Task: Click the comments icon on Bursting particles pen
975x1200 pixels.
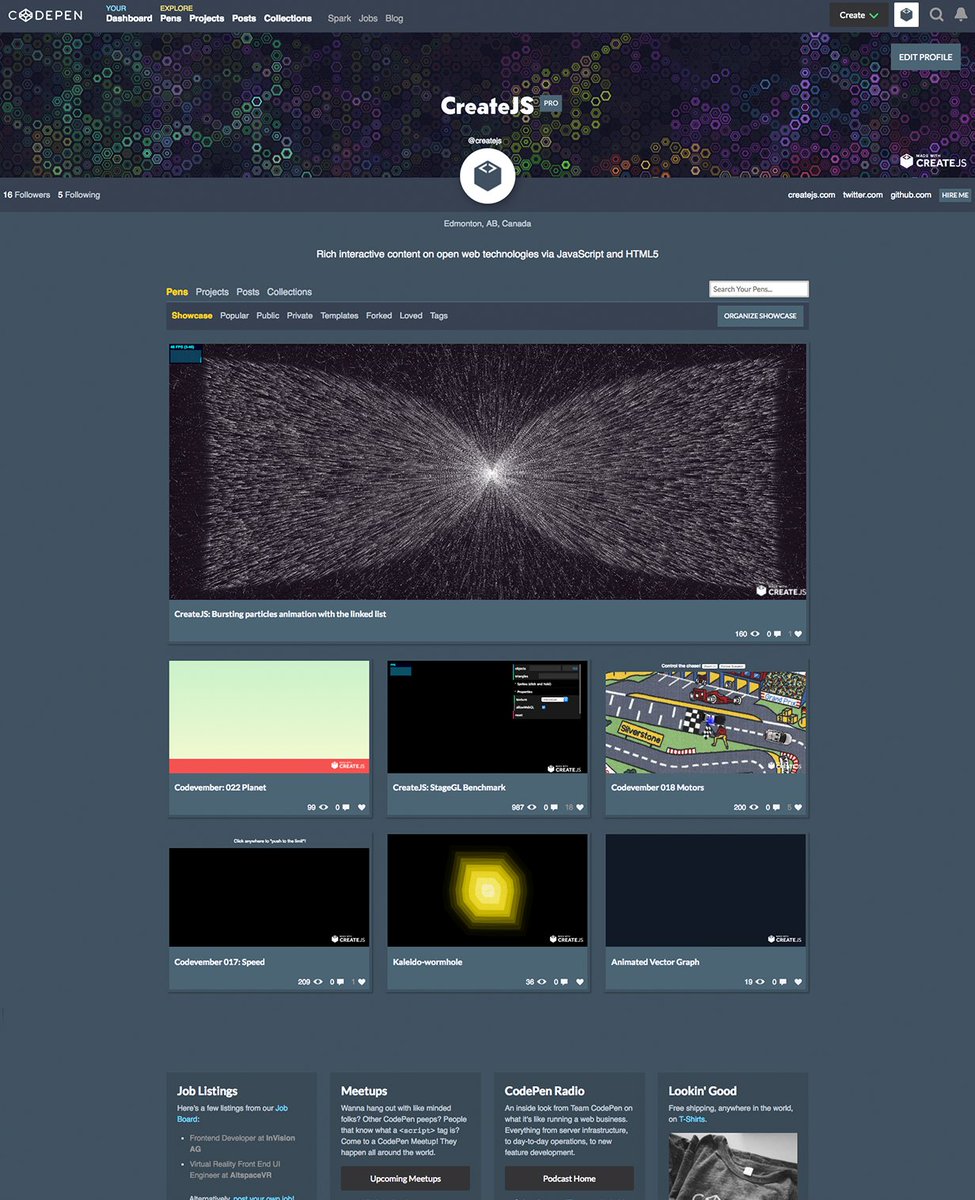Action: [x=777, y=634]
